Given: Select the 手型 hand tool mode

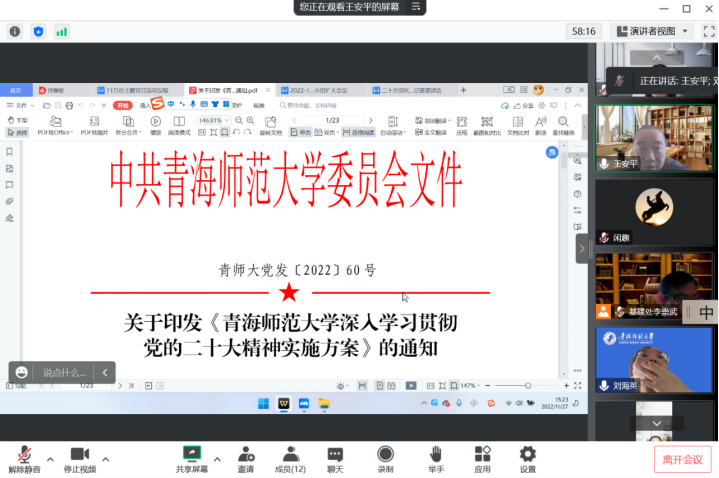Looking at the screenshot, I should 17,120.
